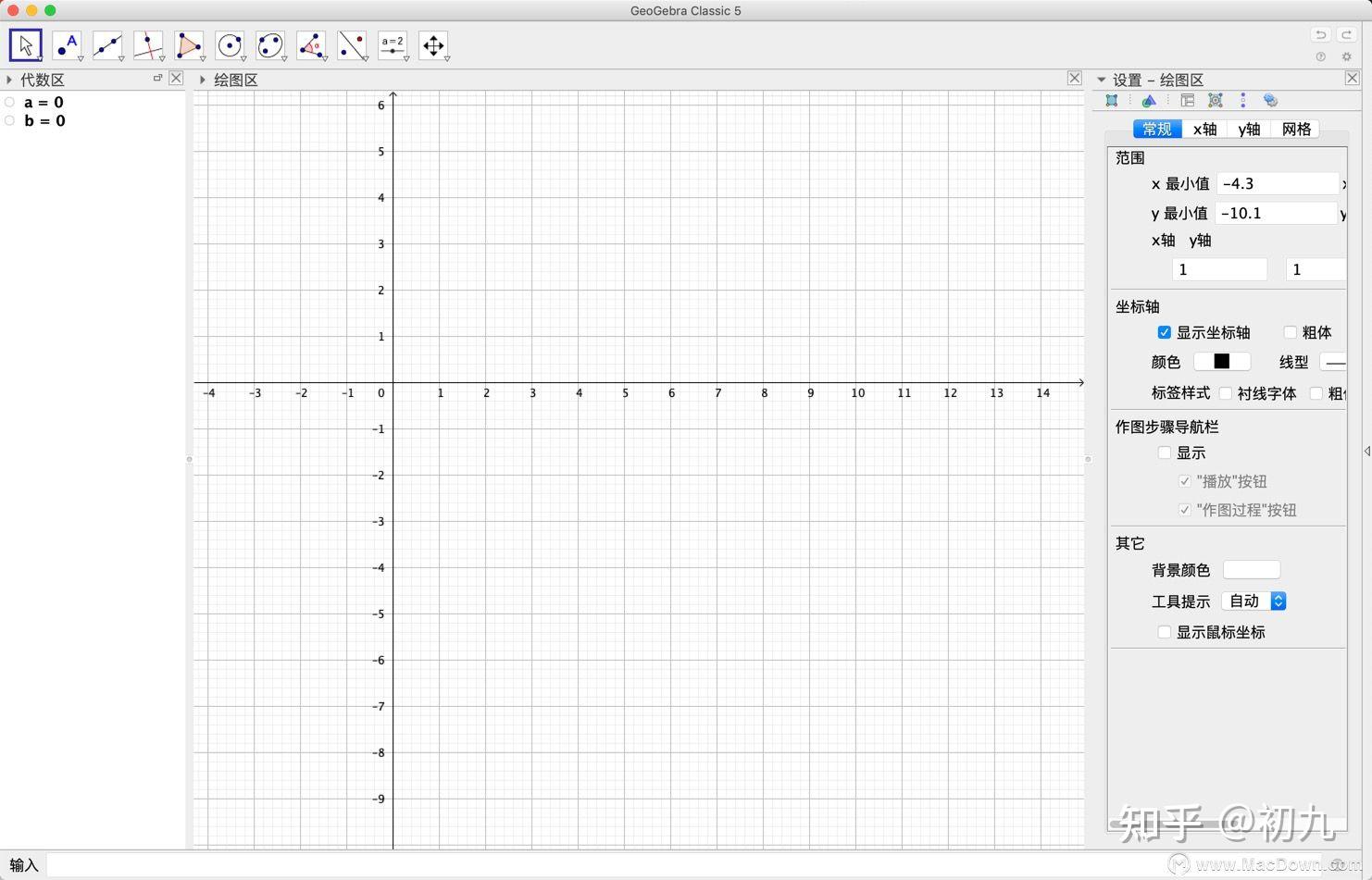Enable the 粗体 axes checkbox
Image resolution: width=1372 pixels, height=880 pixels.
point(1291,332)
